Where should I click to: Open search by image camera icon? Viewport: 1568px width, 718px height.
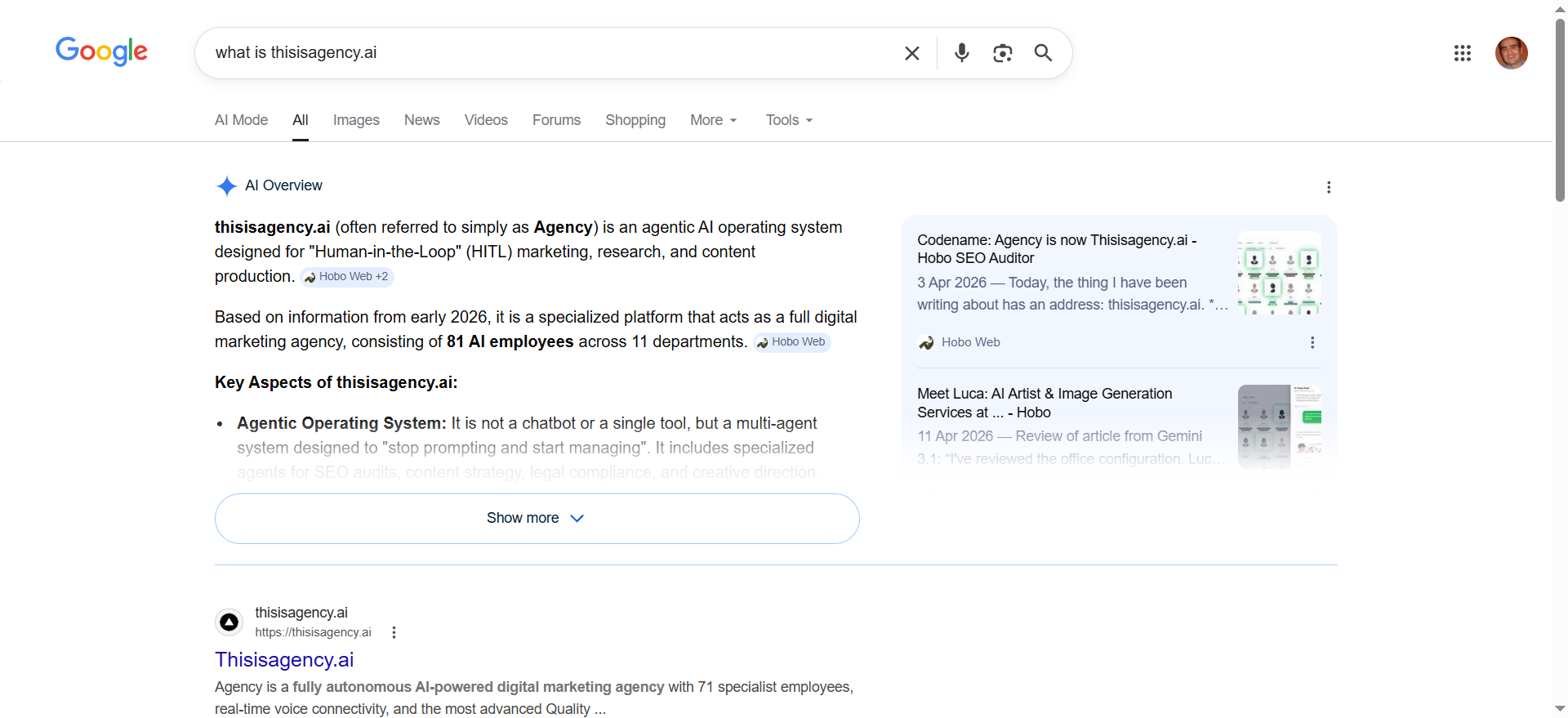click(x=1002, y=53)
